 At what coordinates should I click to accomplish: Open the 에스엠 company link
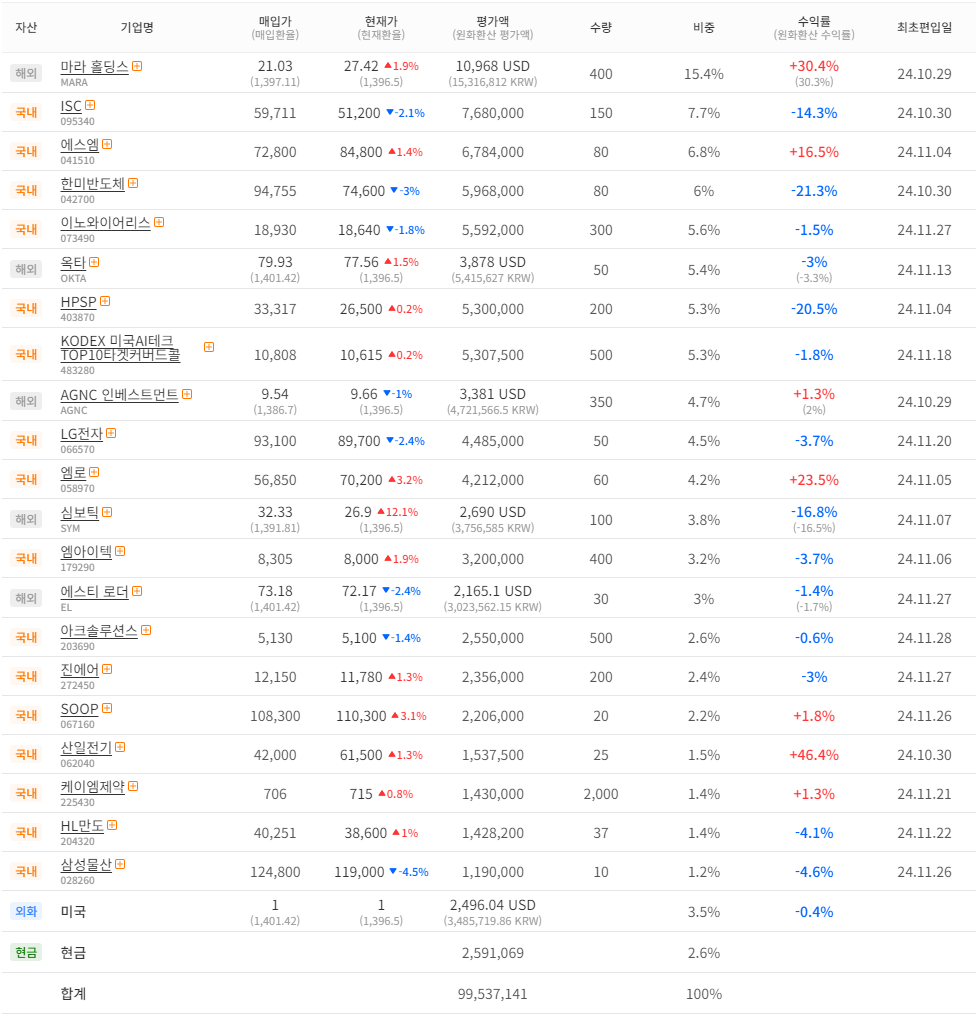[x=80, y=144]
